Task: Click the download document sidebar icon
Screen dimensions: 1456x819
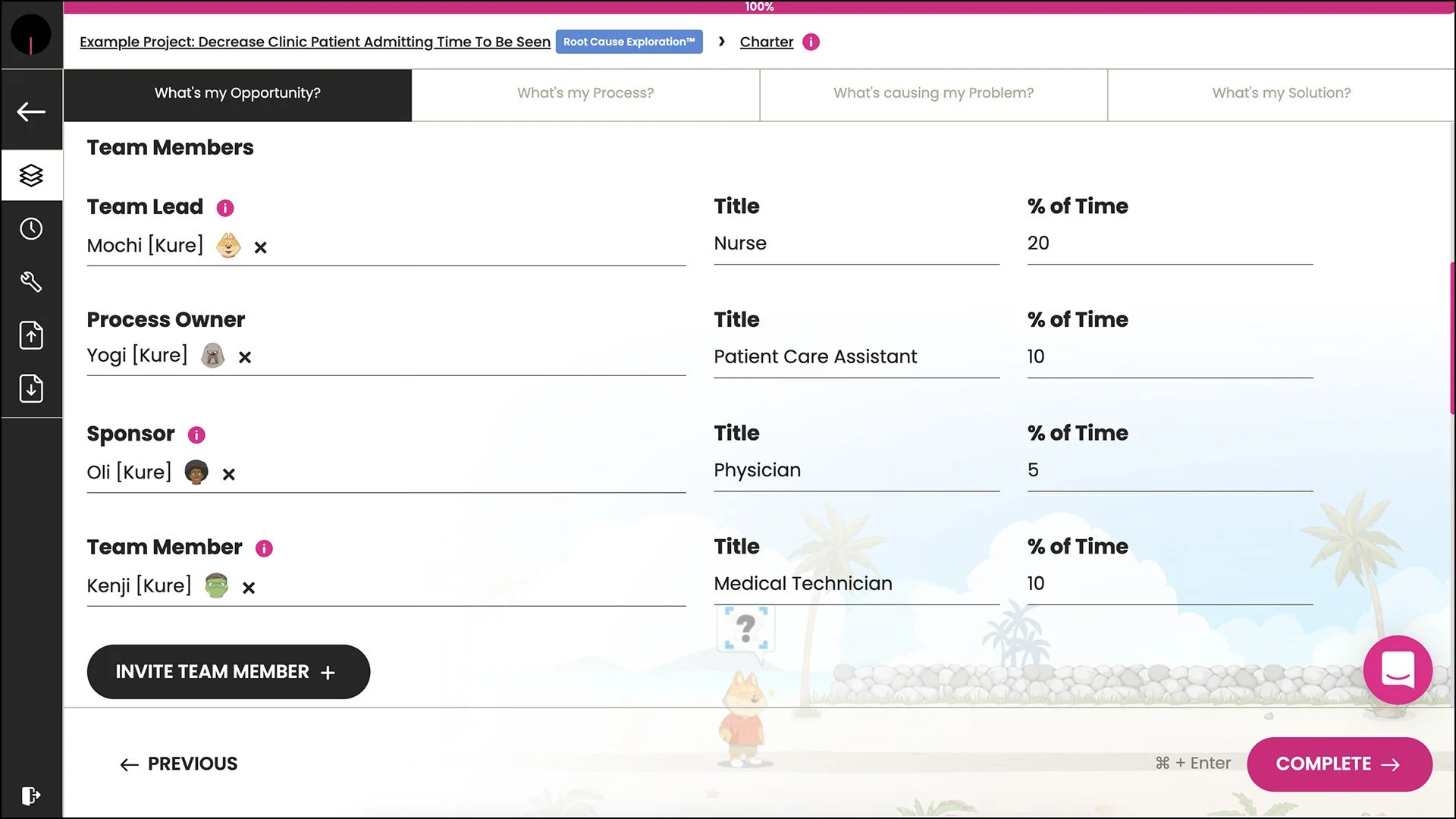Action: coord(31,388)
